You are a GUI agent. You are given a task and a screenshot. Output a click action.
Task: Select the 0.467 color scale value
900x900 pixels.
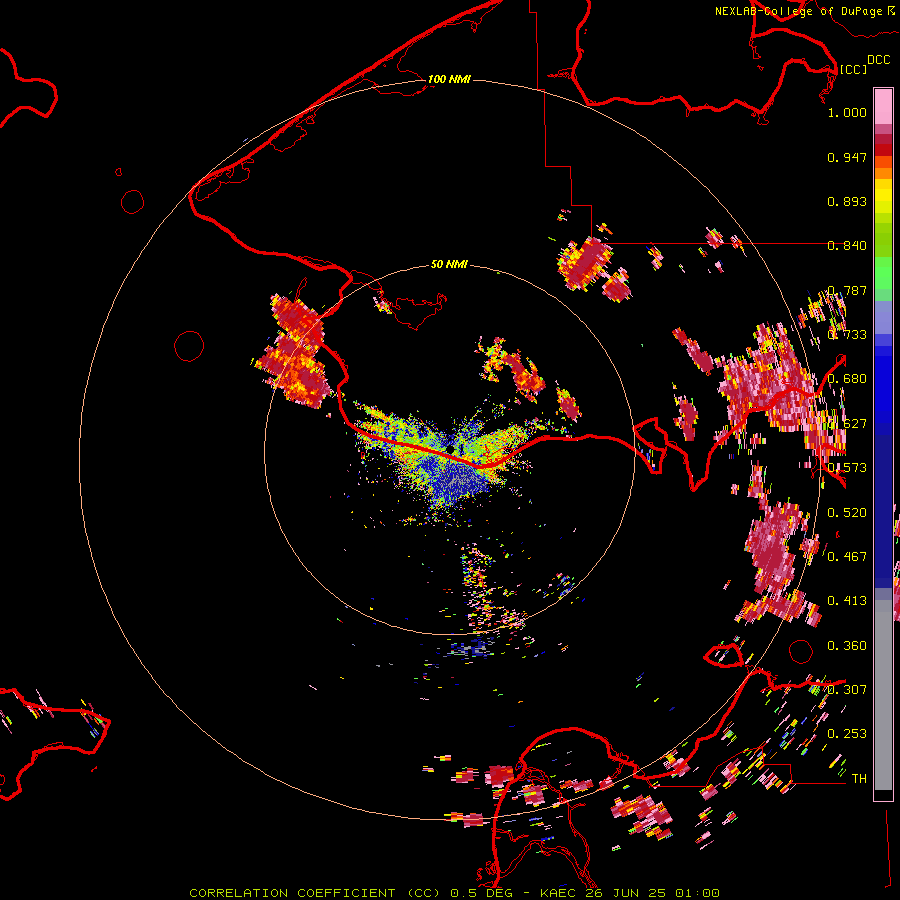[847, 556]
